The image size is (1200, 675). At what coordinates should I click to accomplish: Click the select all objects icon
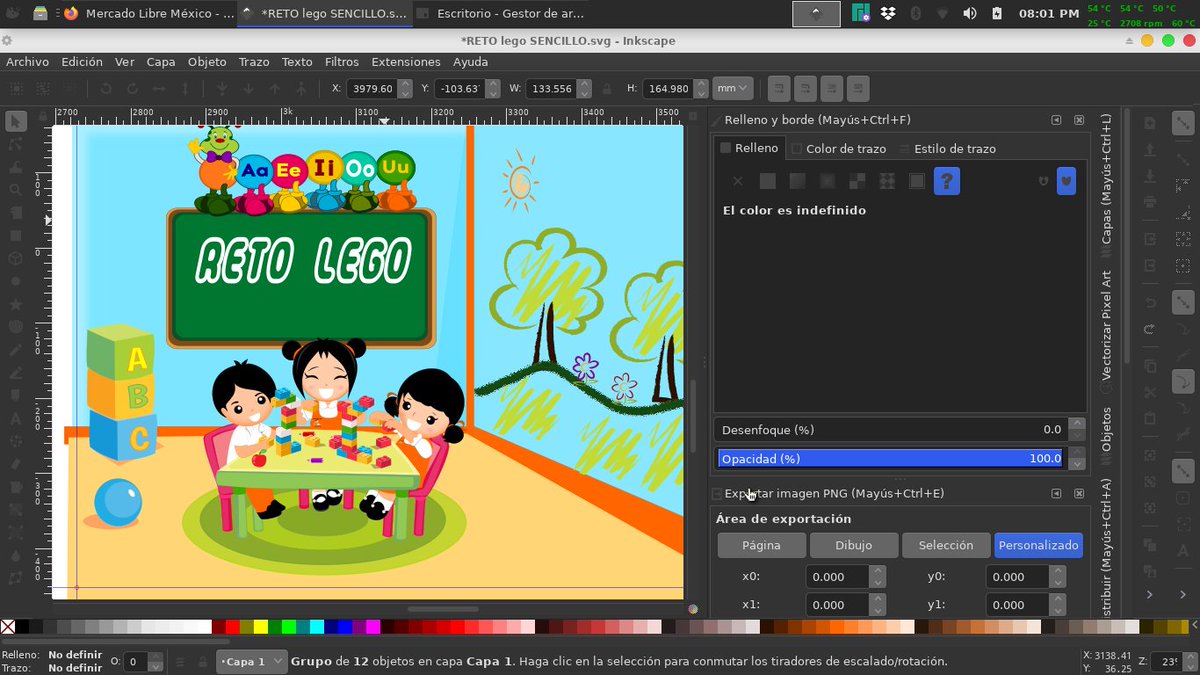pyautogui.click(x=16, y=89)
